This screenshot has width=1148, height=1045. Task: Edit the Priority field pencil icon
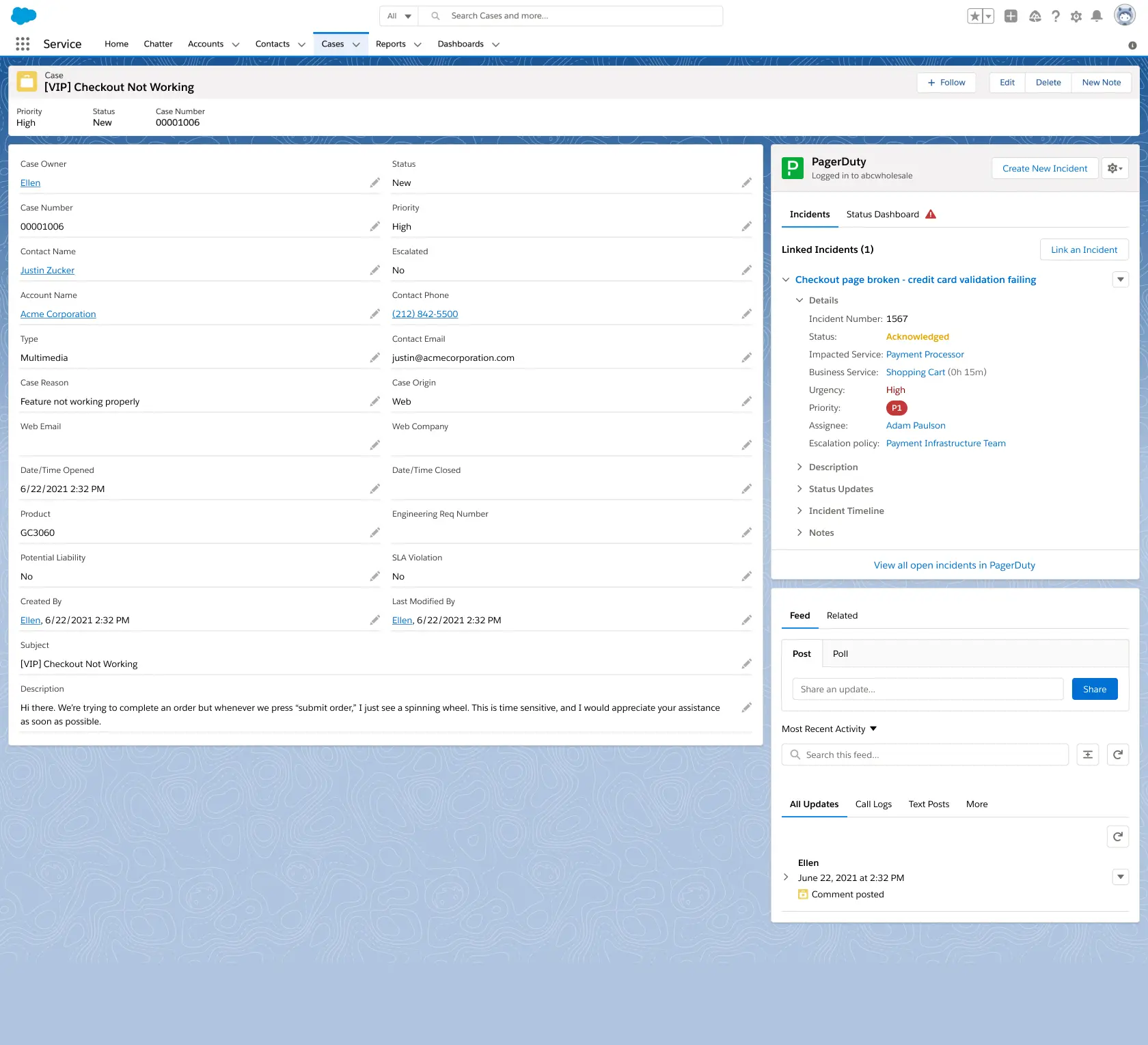746,226
